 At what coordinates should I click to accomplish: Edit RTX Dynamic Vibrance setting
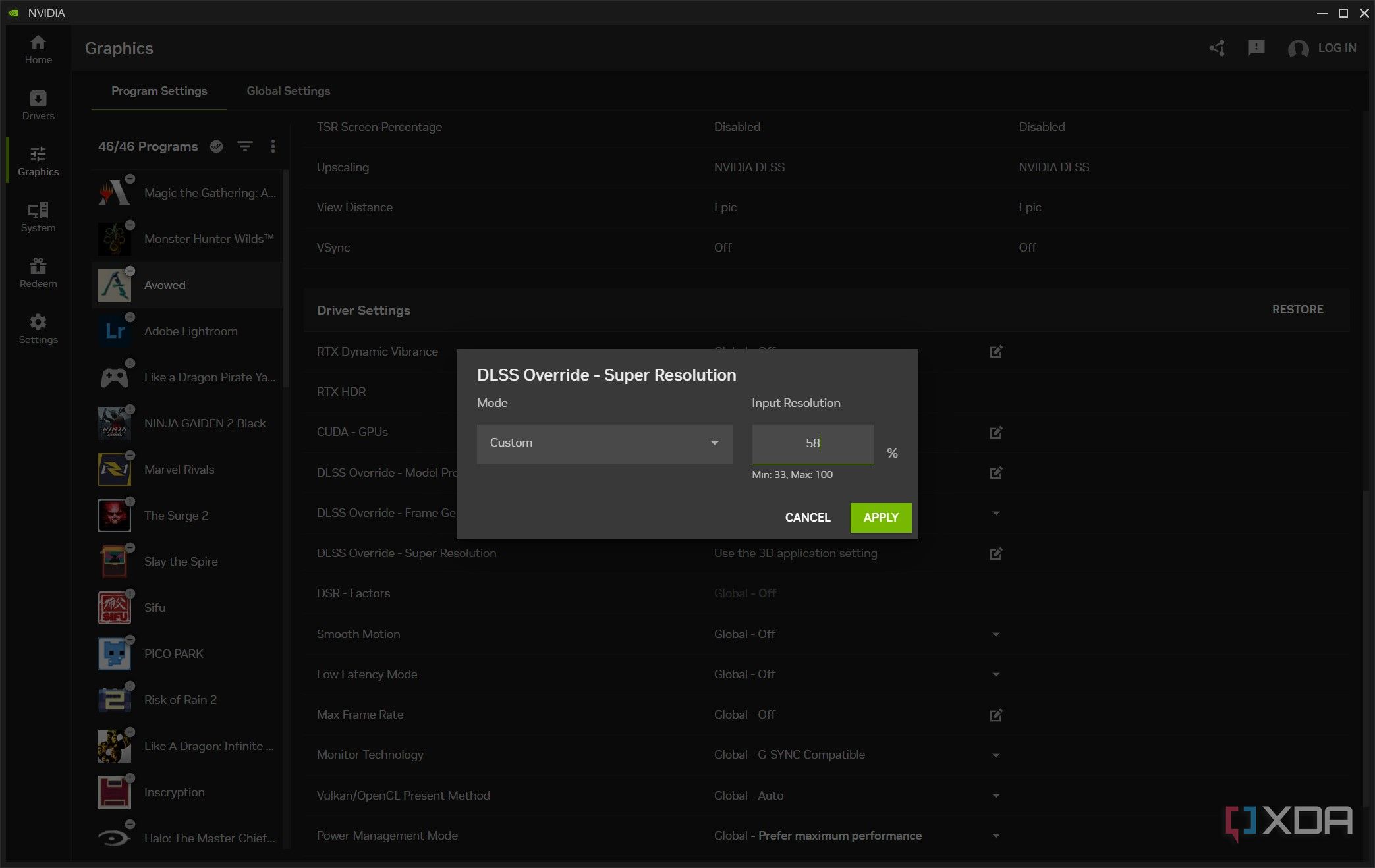(x=996, y=352)
